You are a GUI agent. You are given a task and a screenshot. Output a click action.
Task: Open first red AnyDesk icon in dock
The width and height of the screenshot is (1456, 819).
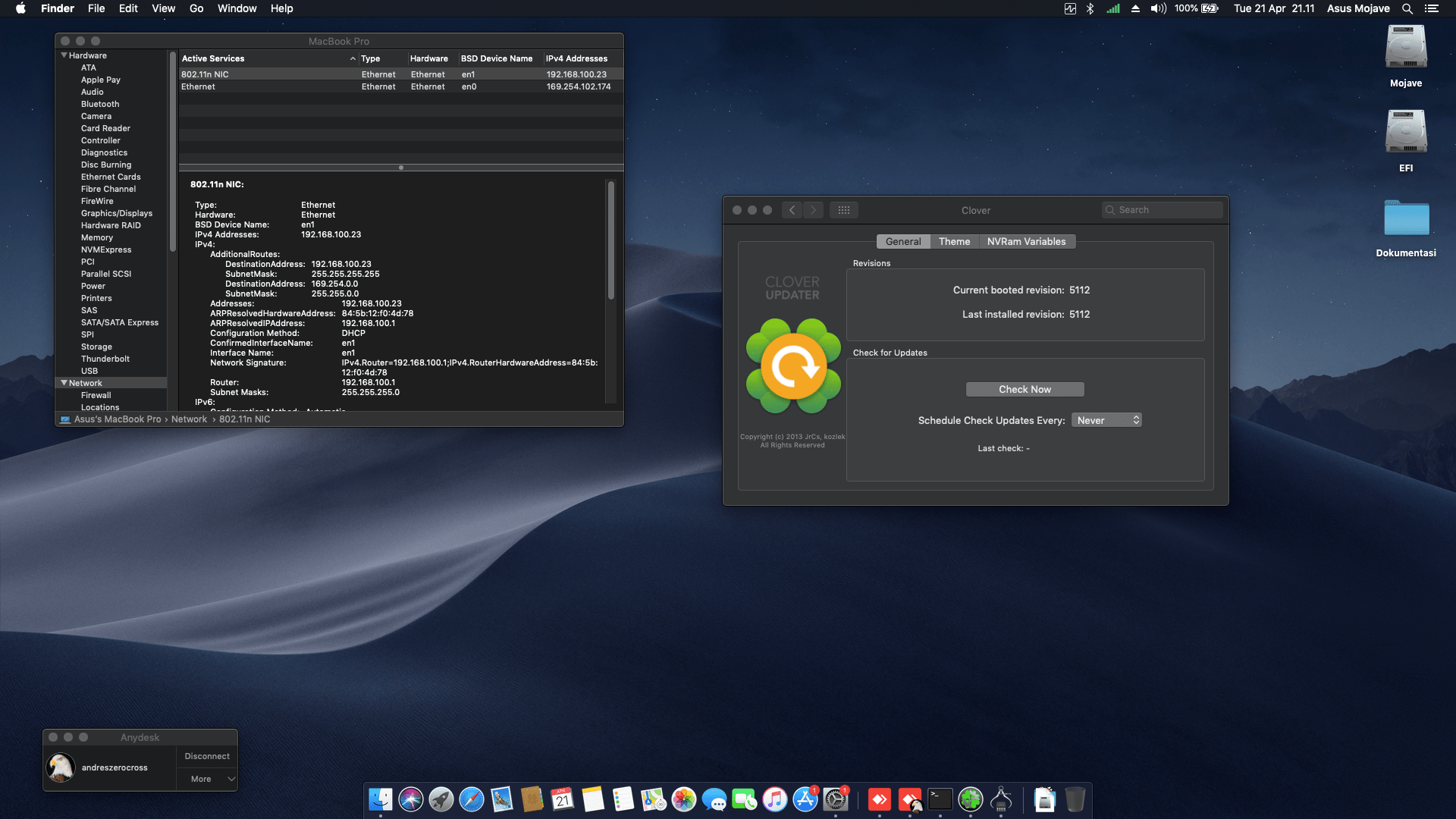click(880, 799)
